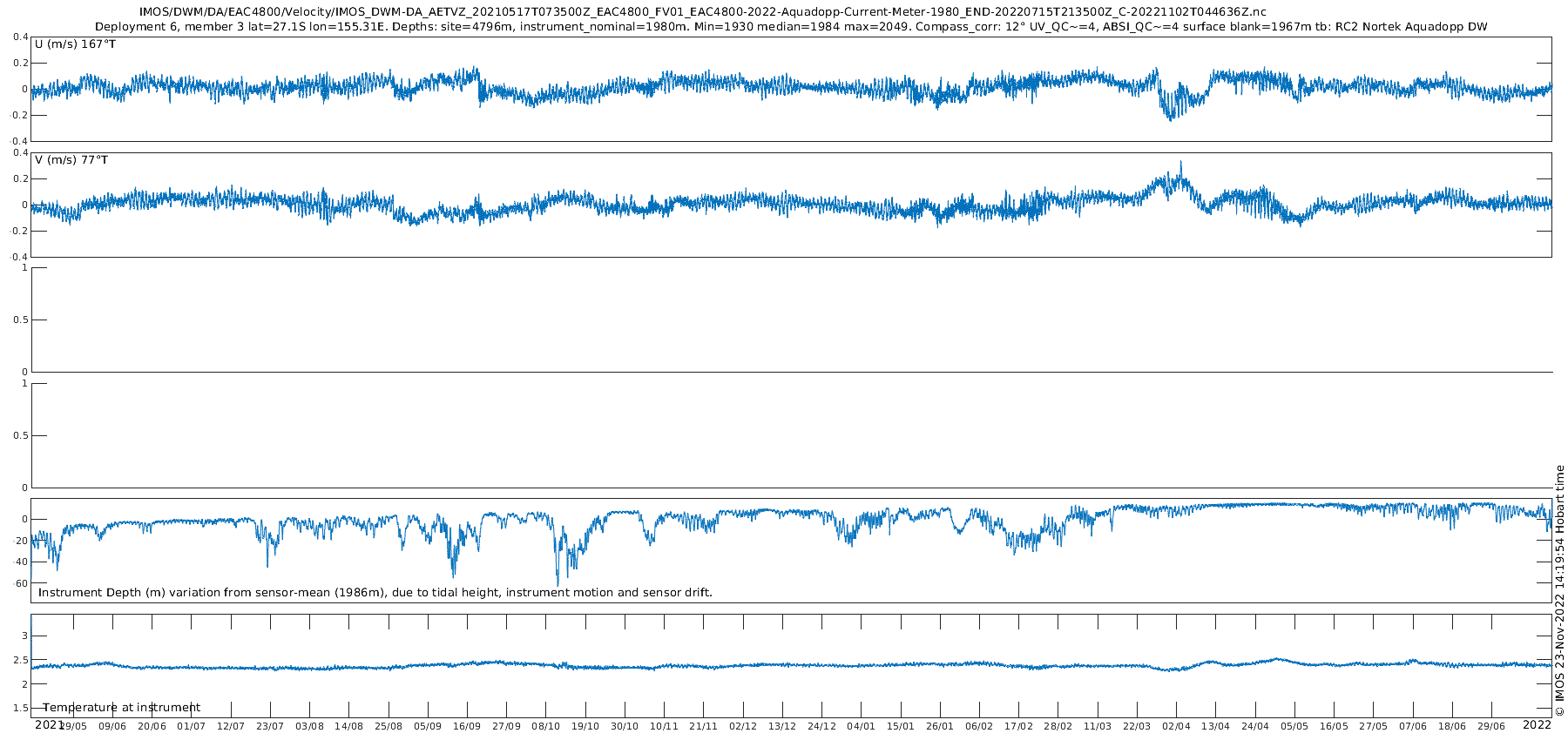Screen dimensions: 1568x740
Task: Click the 06/02 date tick label
Action: (979, 726)
